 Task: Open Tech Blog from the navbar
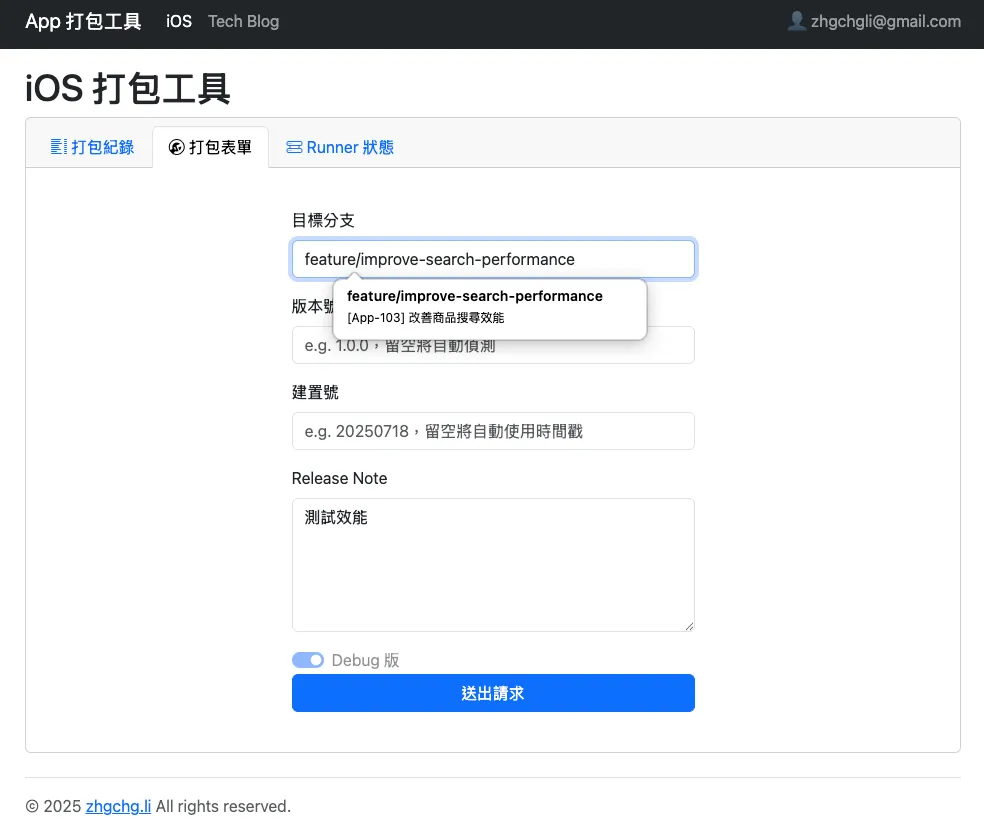pyautogui.click(x=243, y=21)
